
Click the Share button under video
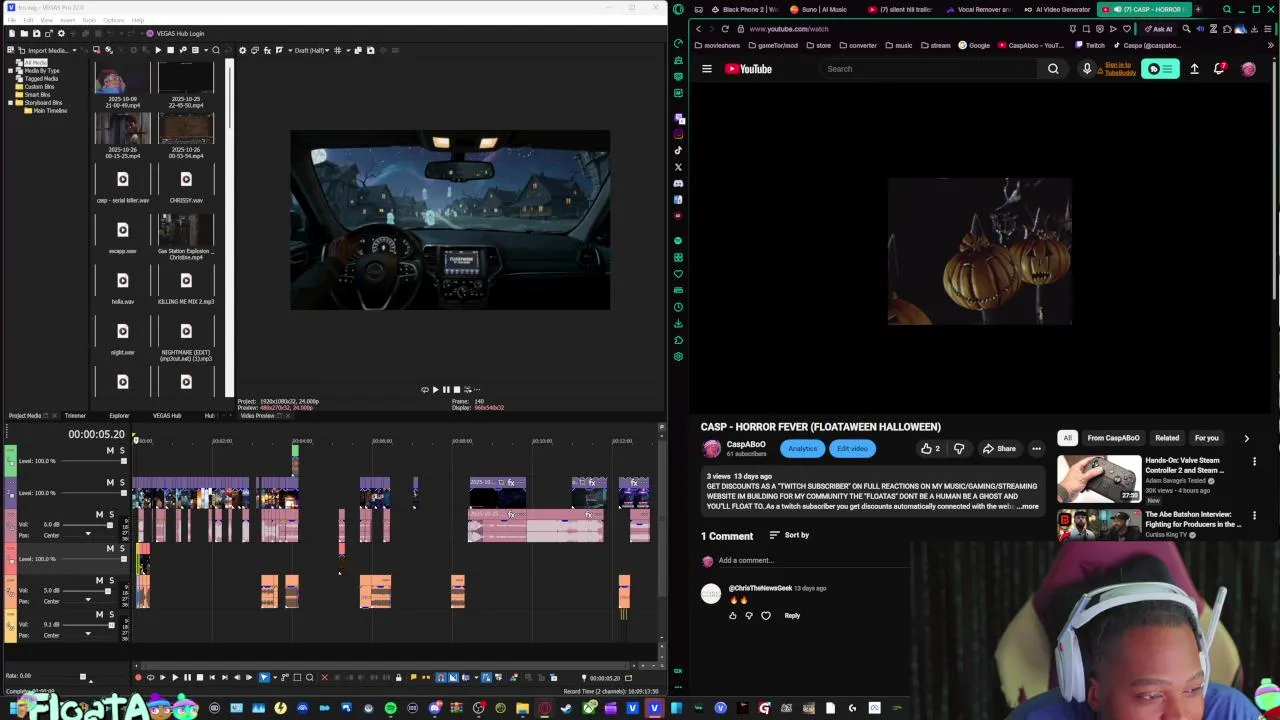tap(998, 449)
